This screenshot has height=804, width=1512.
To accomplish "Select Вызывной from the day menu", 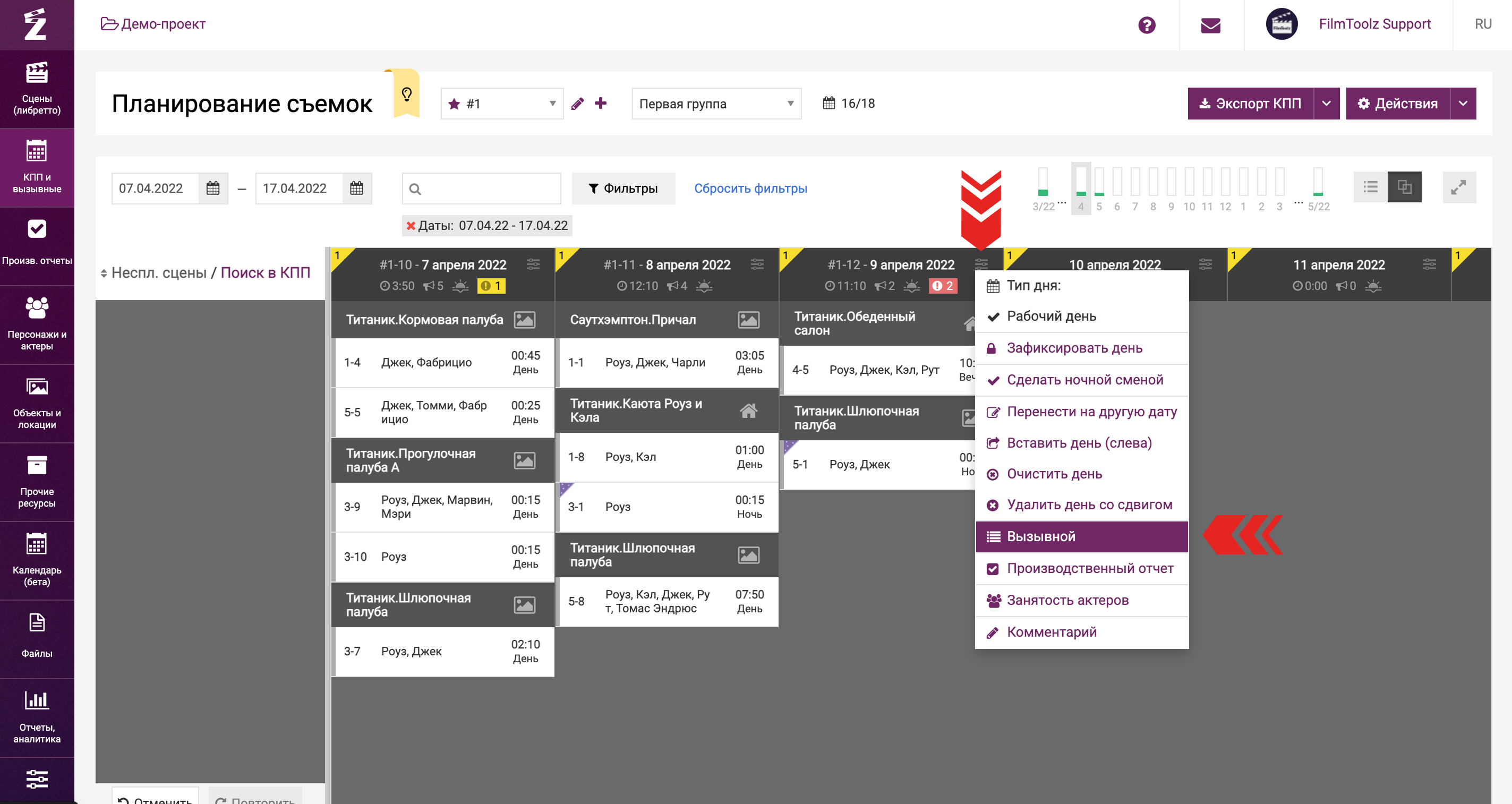I will [x=1041, y=536].
